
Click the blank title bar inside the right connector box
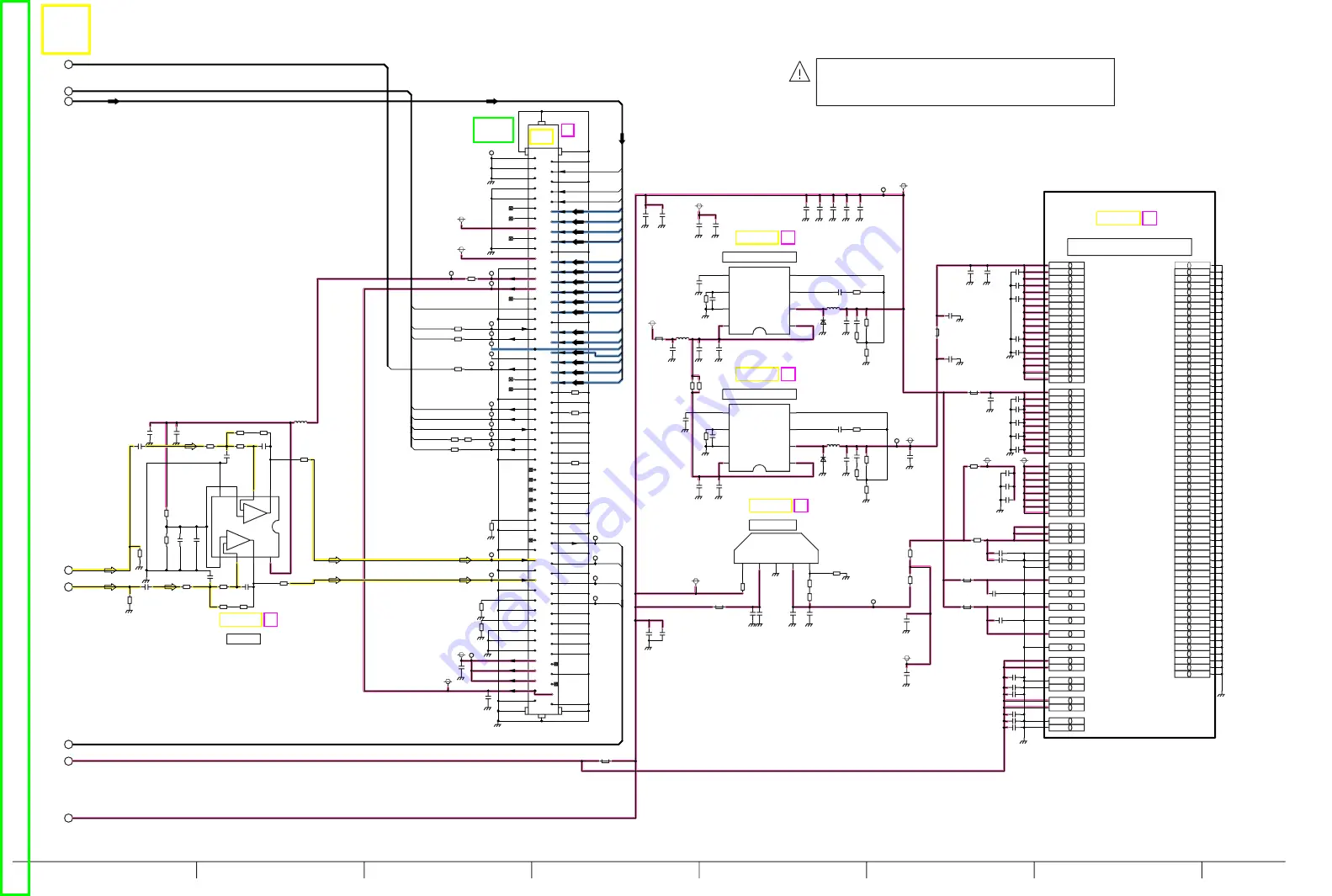point(1129,247)
